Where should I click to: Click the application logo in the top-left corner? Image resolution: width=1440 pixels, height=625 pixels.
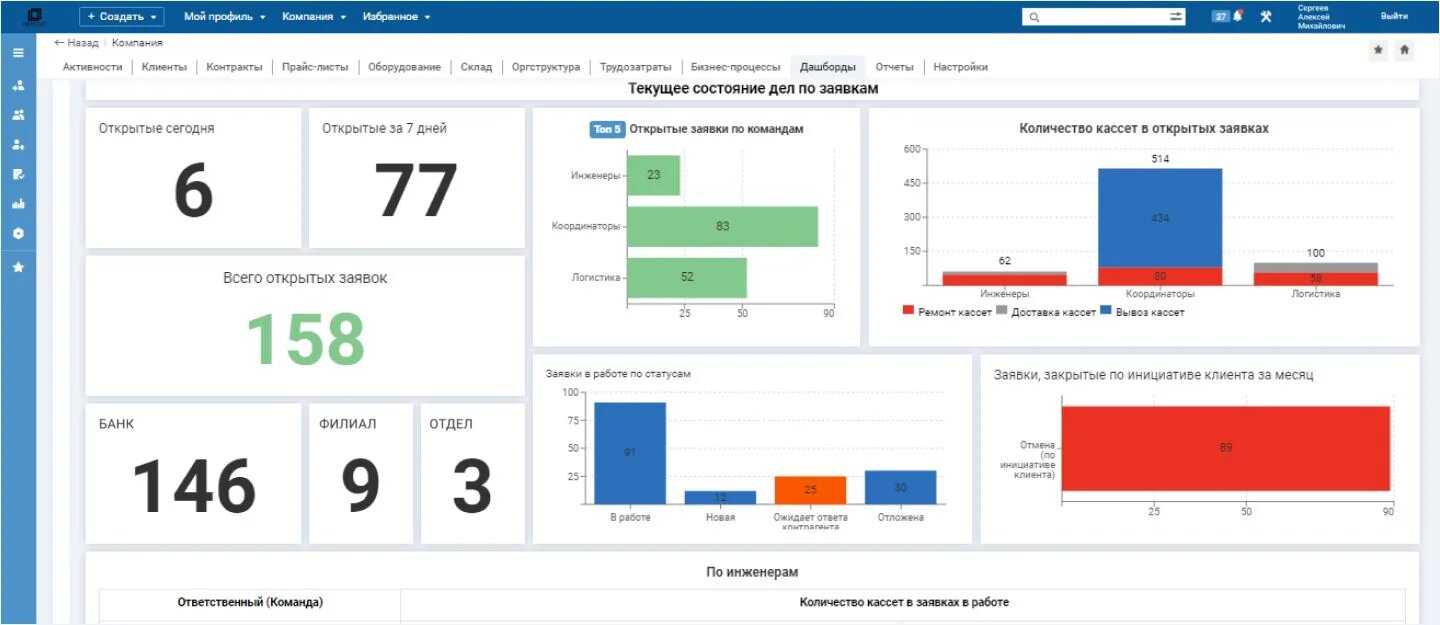point(33,16)
